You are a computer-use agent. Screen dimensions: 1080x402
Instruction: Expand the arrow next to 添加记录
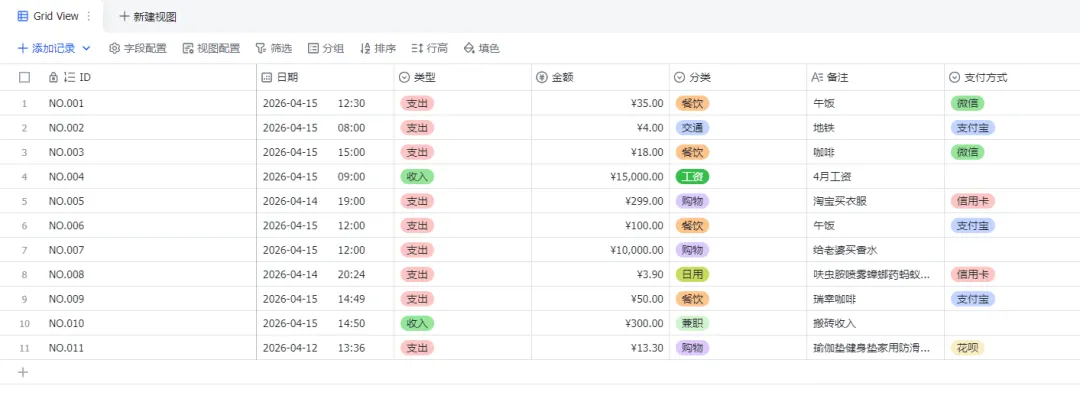click(86, 48)
